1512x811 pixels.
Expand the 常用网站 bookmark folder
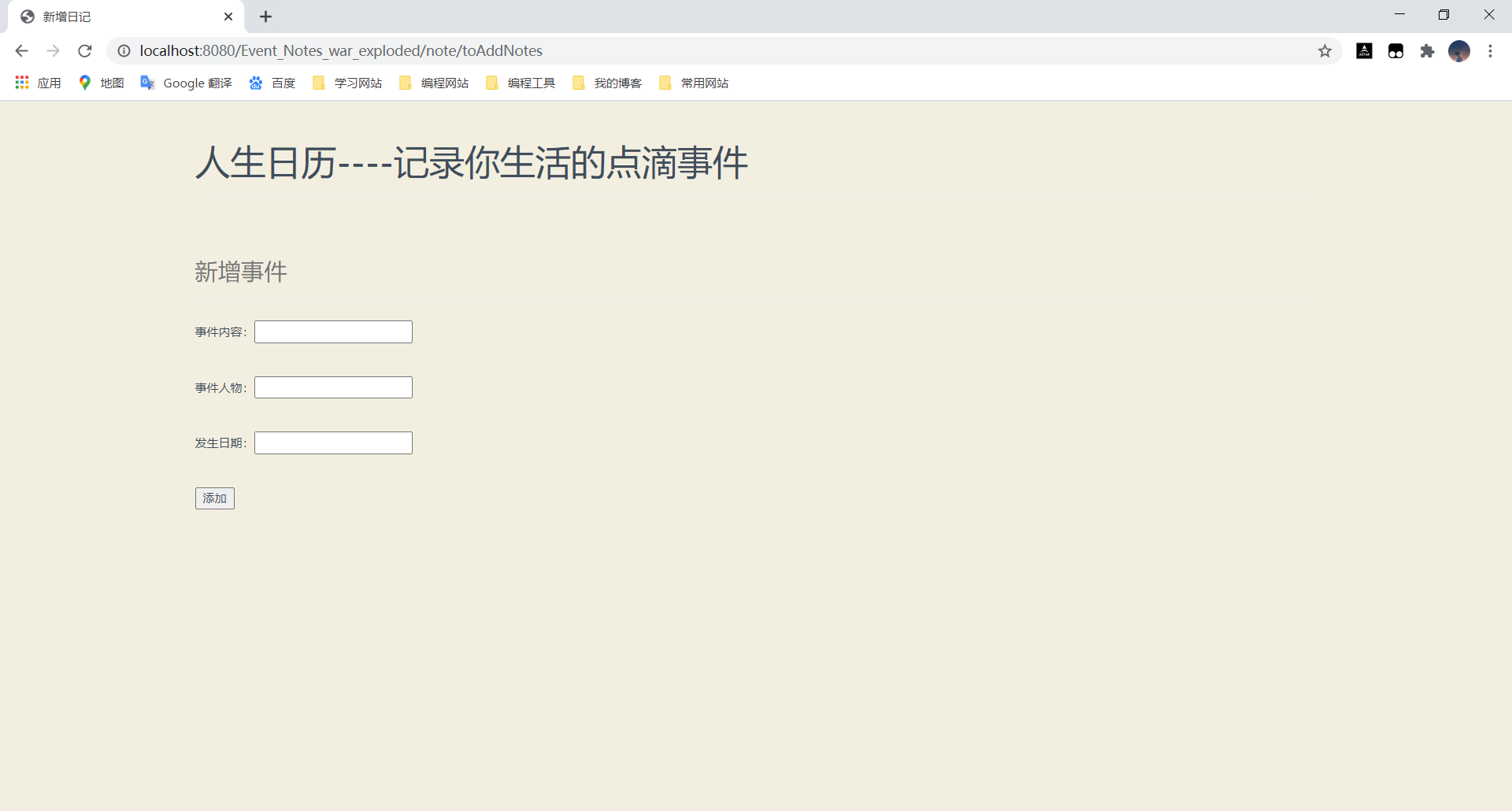click(x=694, y=83)
